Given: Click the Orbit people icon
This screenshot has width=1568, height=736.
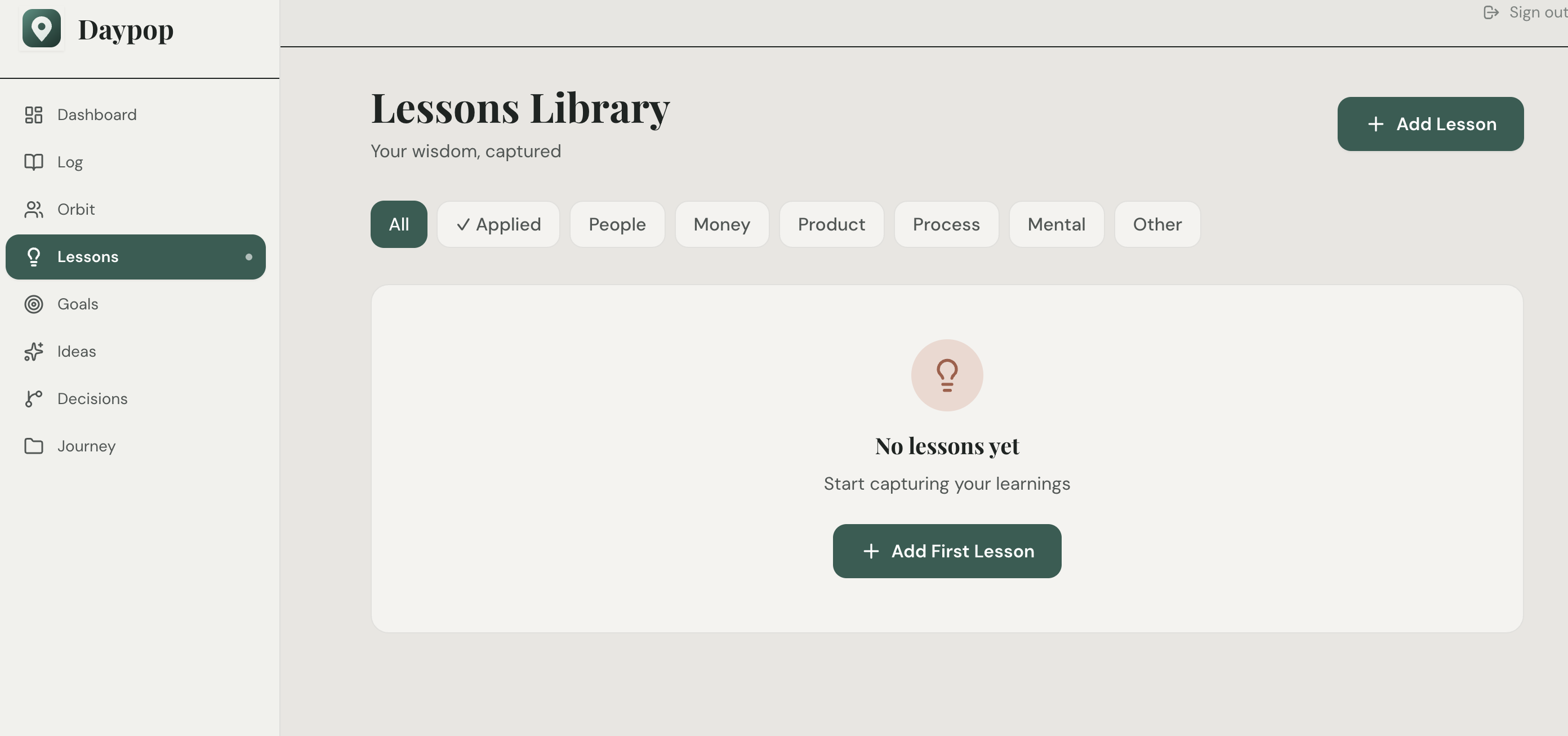Looking at the screenshot, I should (x=33, y=210).
